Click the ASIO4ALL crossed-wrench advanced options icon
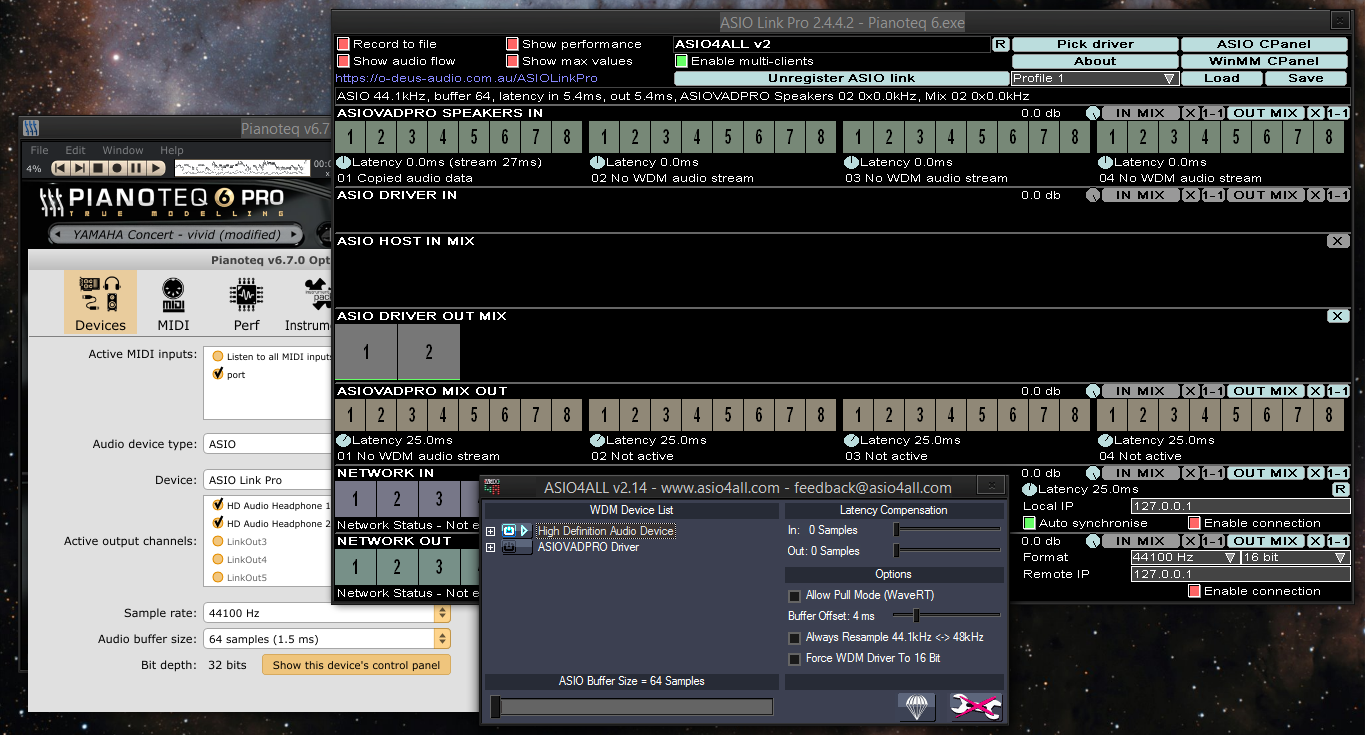This screenshot has height=735, width=1365. [x=975, y=706]
